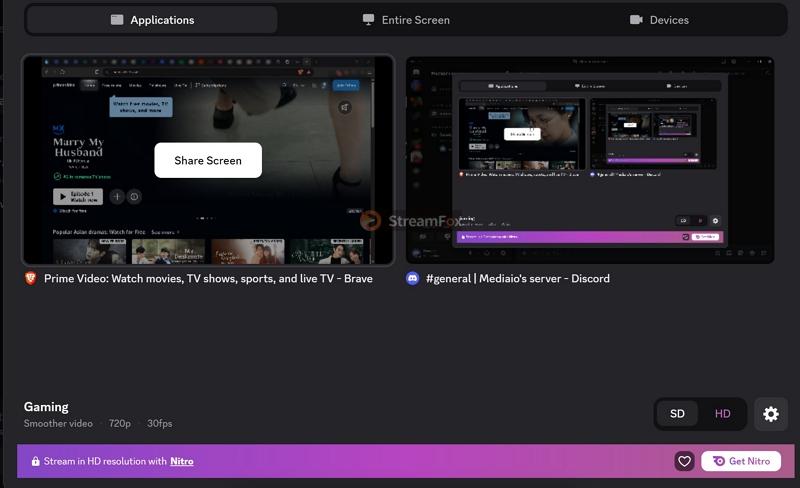Follow the Nitro link in the banner
Viewport: 800px width, 488px height.
click(182, 461)
